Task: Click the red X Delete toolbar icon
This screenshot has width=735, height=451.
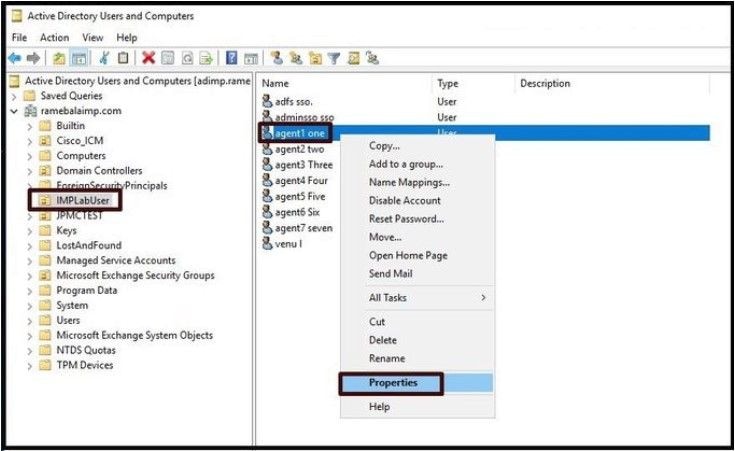Action: [x=149, y=58]
